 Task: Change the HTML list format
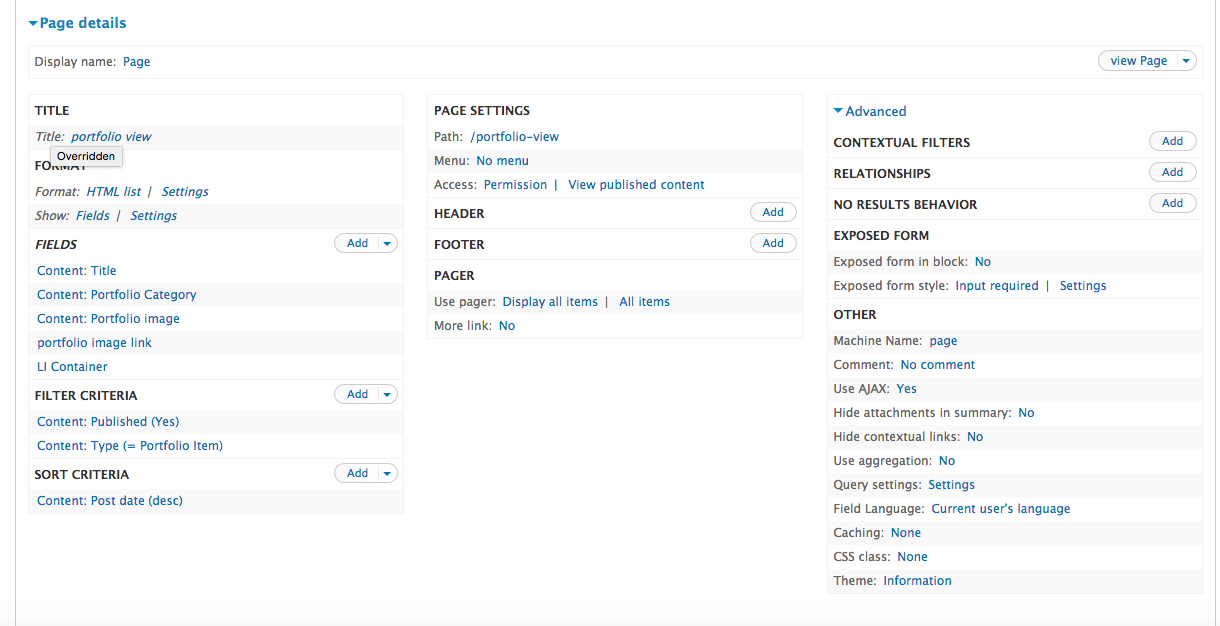[x=114, y=192]
